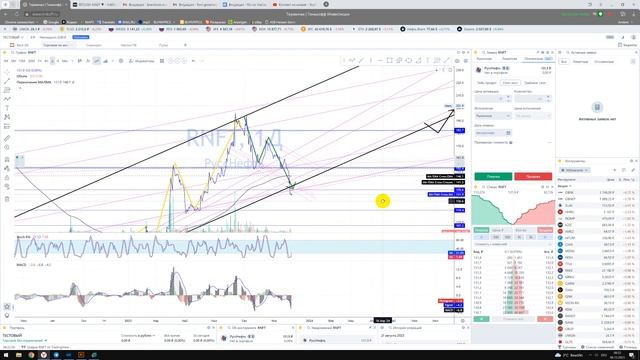The height and width of the screenshot is (360, 640).
Task: Select the Мес monthly timeframe
Action: click(64, 61)
